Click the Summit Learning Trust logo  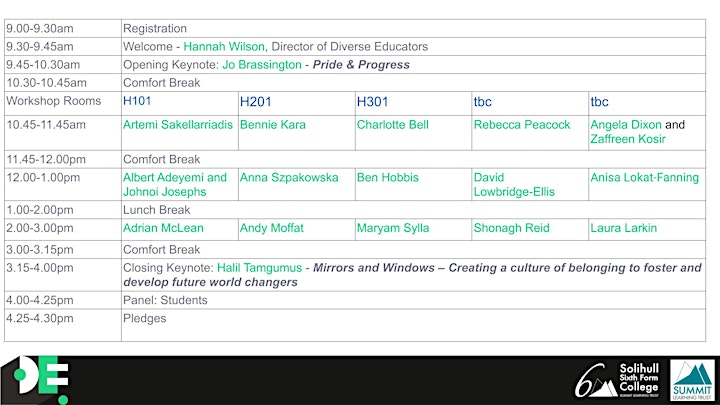[x=692, y=380]
